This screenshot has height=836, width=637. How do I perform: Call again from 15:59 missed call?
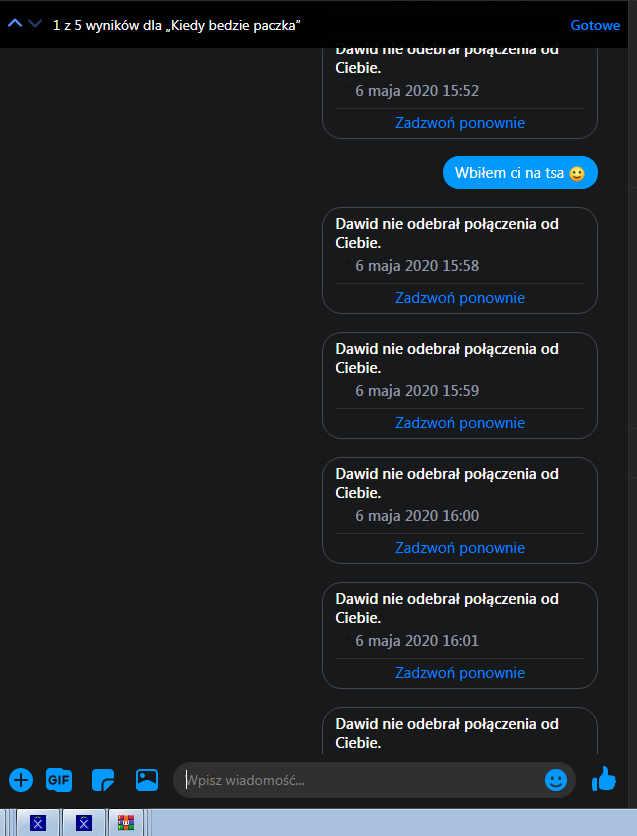(459, 423)
